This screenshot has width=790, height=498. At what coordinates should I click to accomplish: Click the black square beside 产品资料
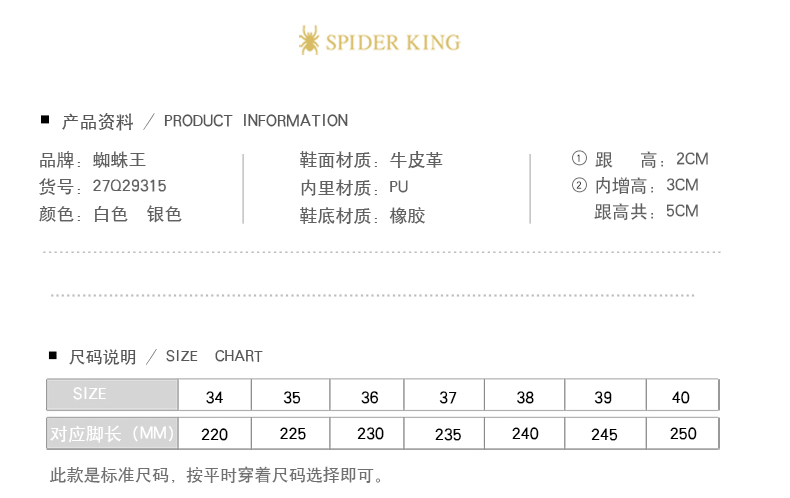click(x=45, y=120)
